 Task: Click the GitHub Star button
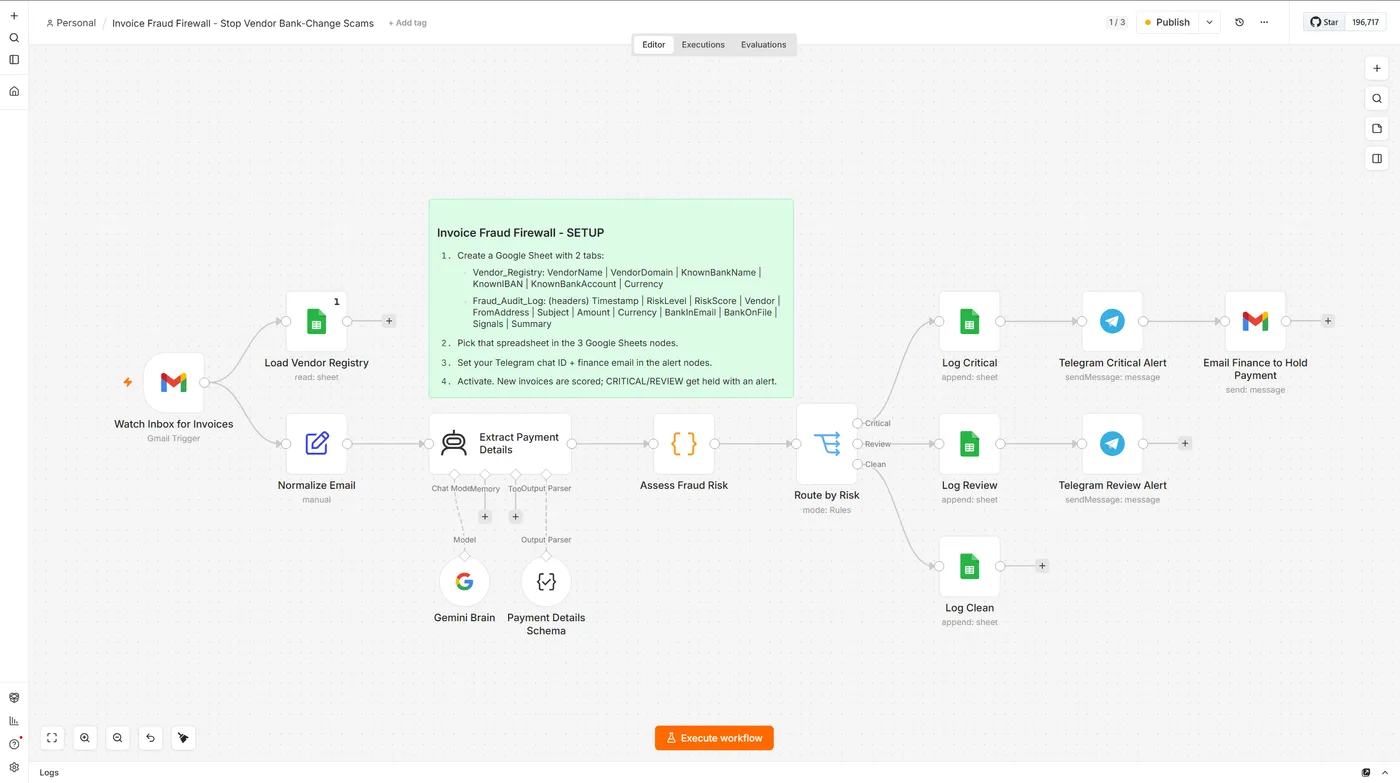(1324, 22)
